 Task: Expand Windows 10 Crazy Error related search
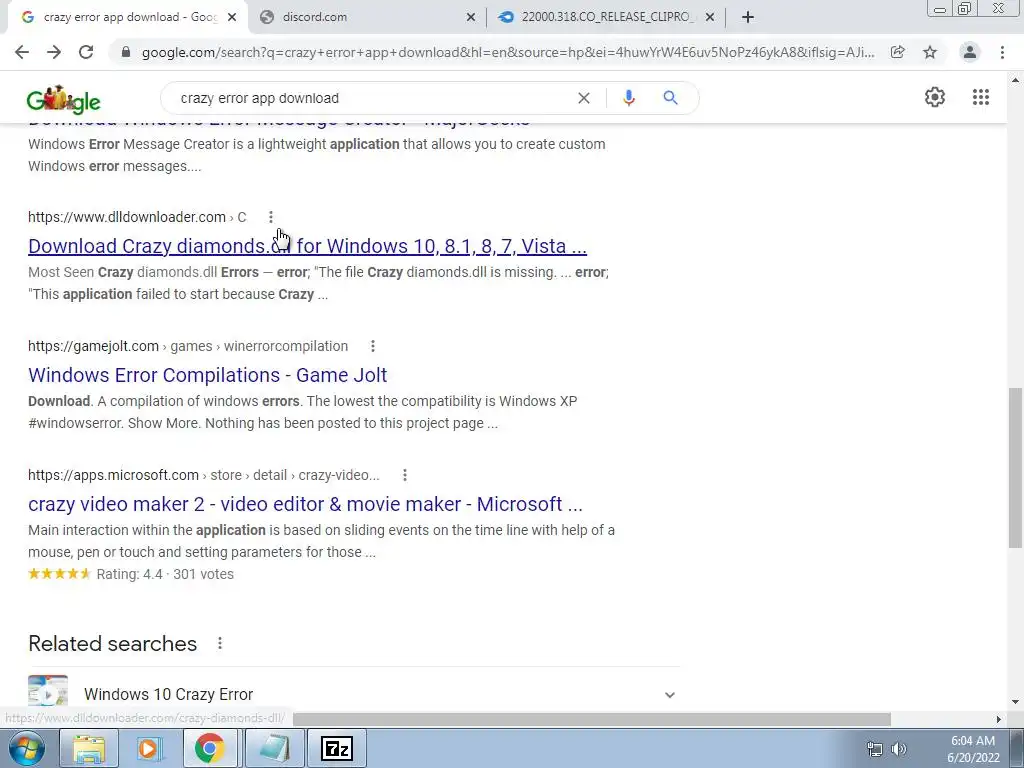coord(669,695)
